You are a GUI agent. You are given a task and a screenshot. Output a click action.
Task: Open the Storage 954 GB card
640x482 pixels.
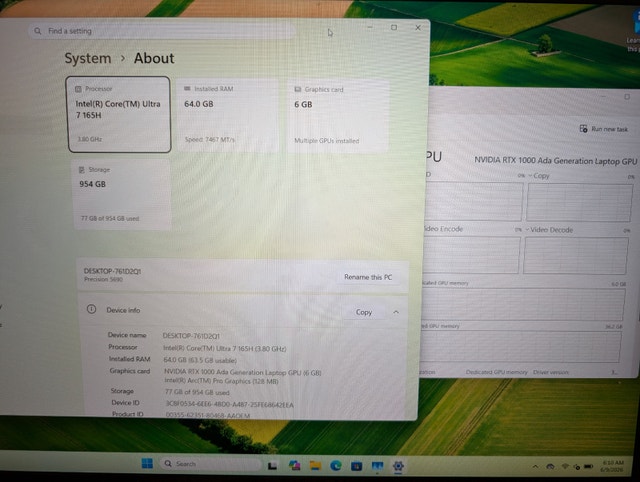[122, 194]
